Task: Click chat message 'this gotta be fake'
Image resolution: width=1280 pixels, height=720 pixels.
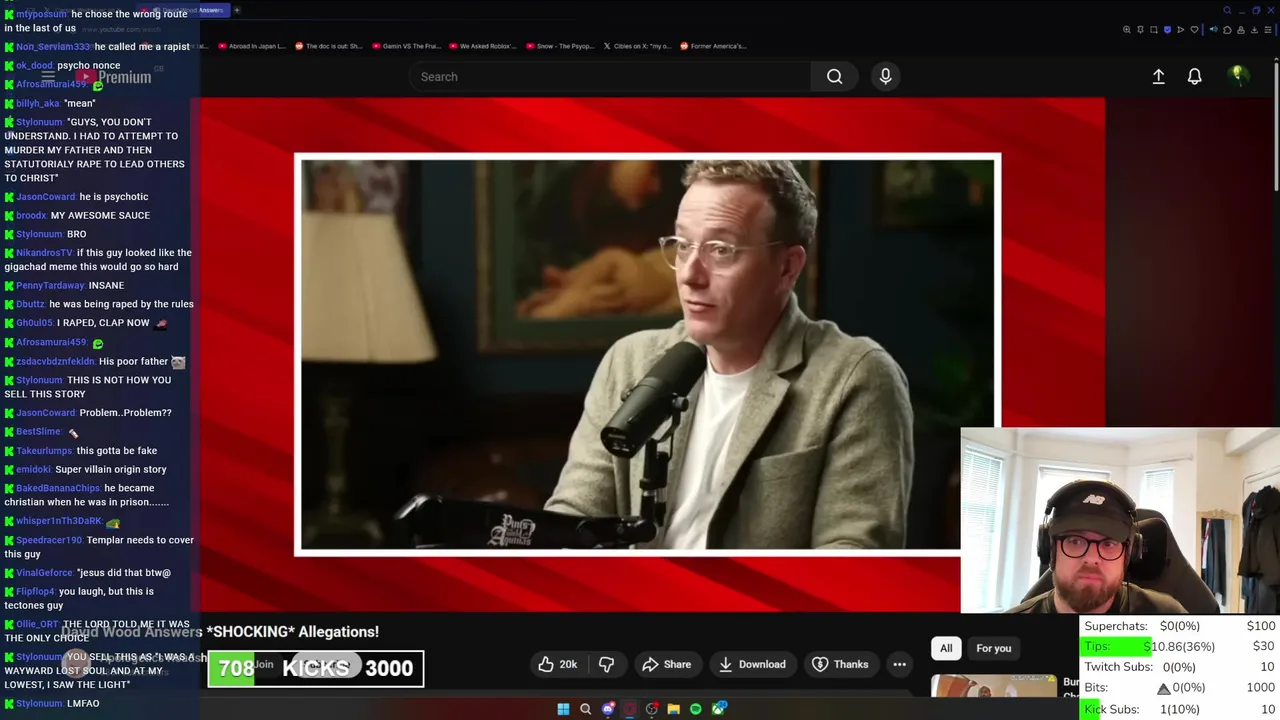Action: pos(116,451)
